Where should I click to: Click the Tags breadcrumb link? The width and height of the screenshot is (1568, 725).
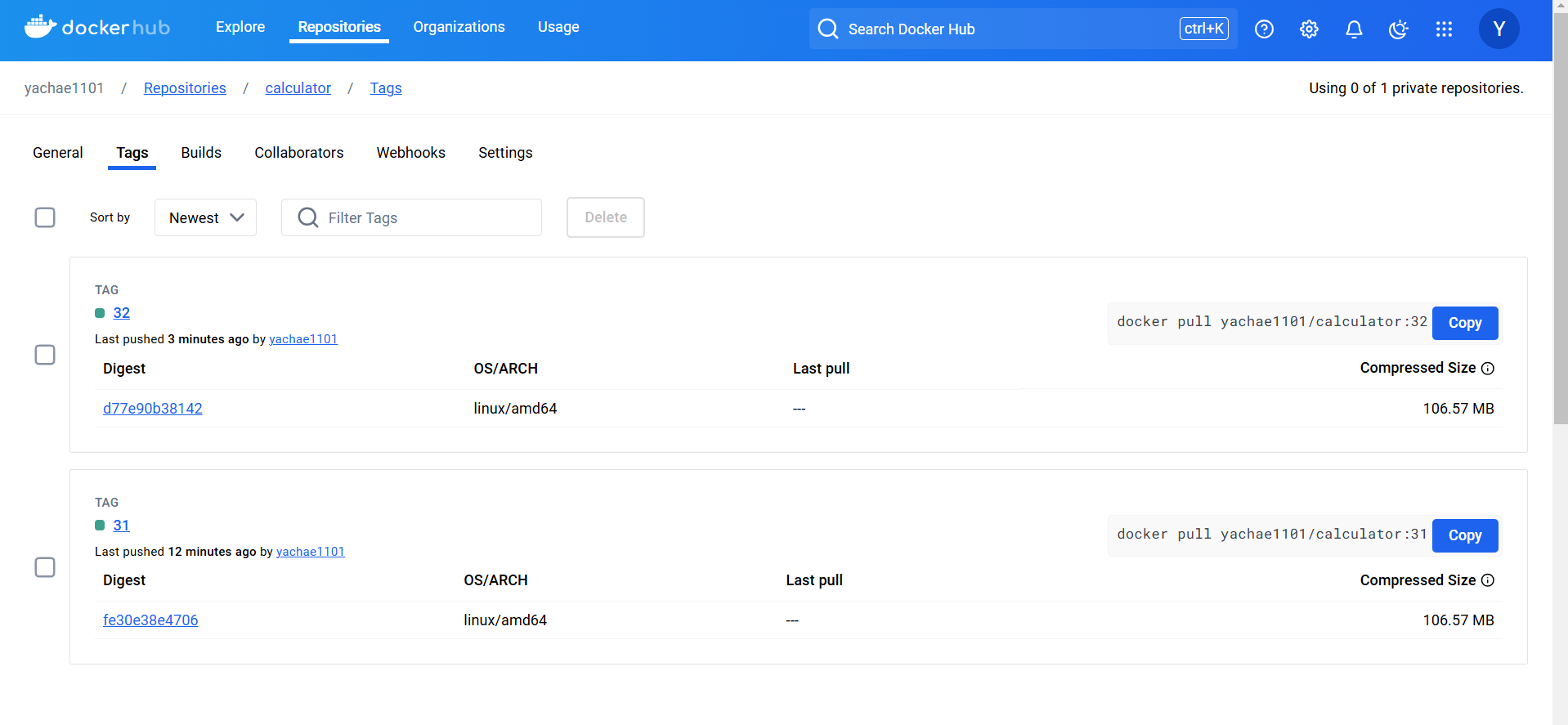[x=386, y=88]
